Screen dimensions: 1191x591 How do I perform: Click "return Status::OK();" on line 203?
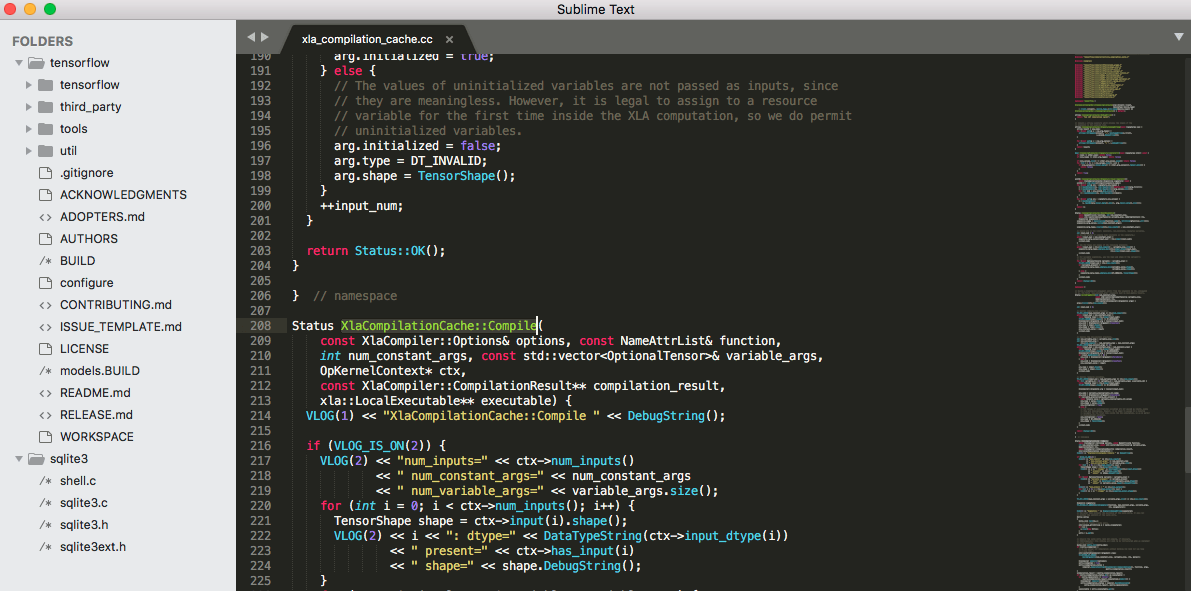pyautogui.click(x=376, y=250)
